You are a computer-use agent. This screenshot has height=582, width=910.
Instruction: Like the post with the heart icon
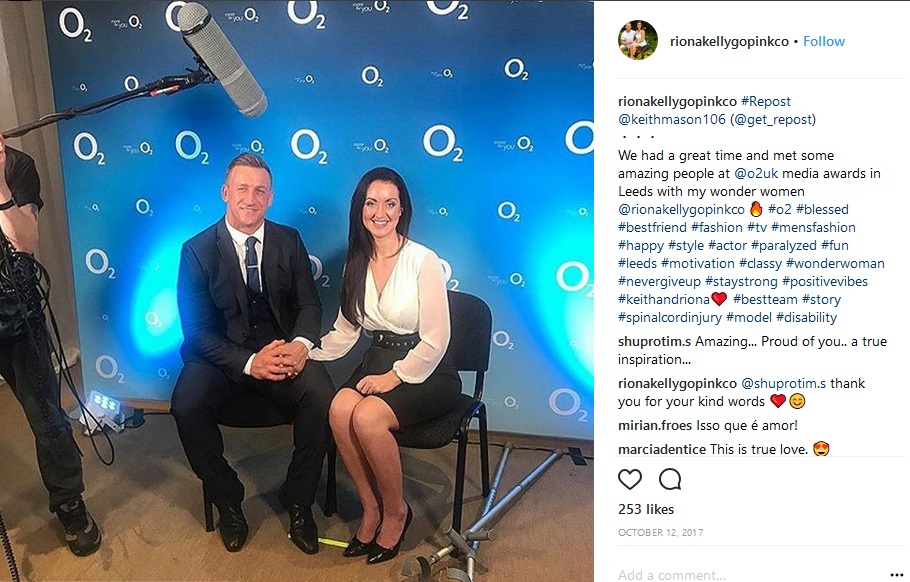(630, 479)
